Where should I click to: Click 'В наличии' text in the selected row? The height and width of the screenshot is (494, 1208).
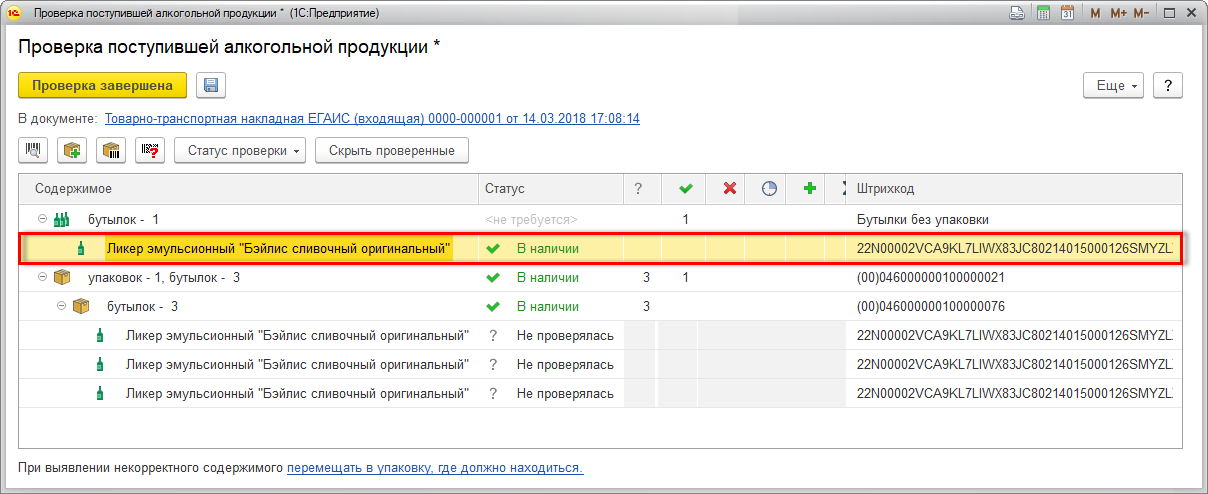547,248
